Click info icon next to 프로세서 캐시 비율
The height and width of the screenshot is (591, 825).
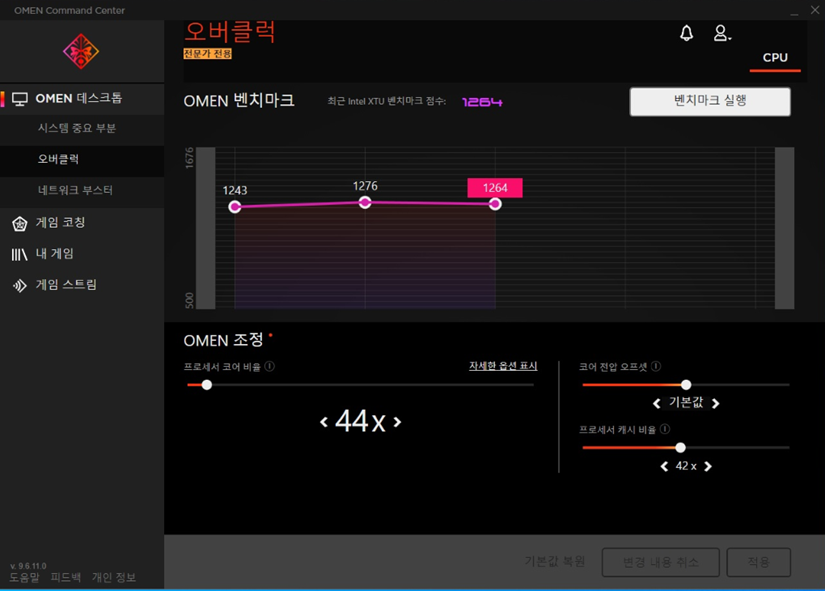click(665, 429)
